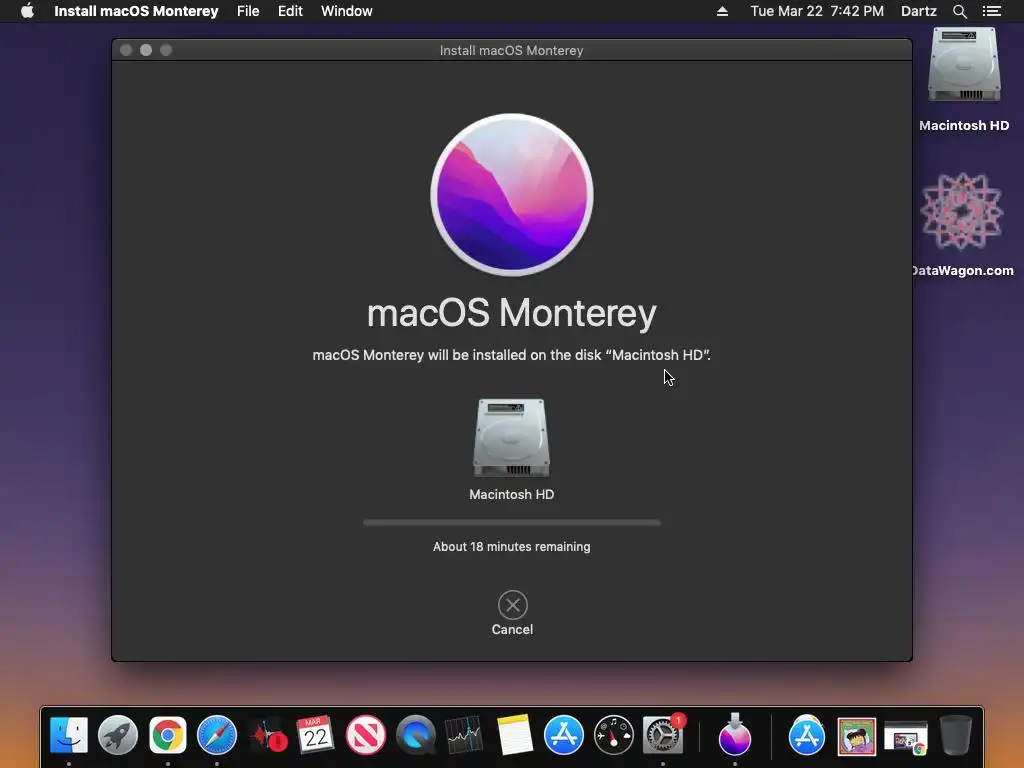This screenshot has width=1024, height=768.
Task: Open the Trash in the Dock
Action: (x=955, y=735)
